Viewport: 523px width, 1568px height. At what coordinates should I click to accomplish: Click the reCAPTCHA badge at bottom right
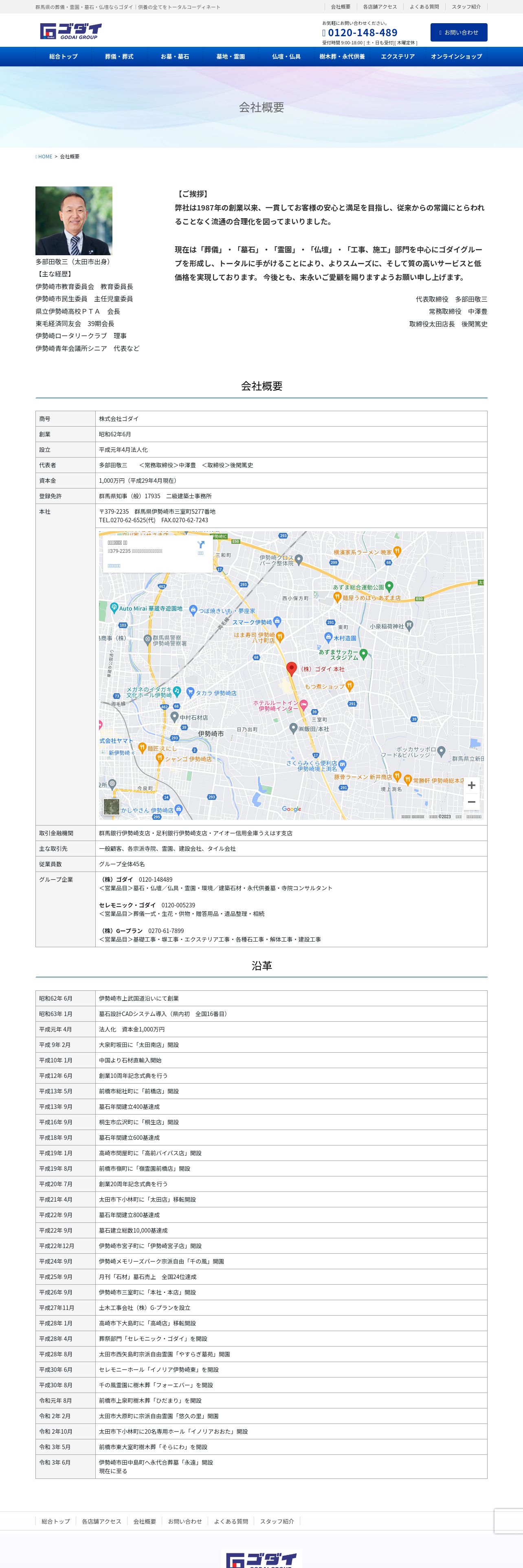click(x=508, y=1520)
